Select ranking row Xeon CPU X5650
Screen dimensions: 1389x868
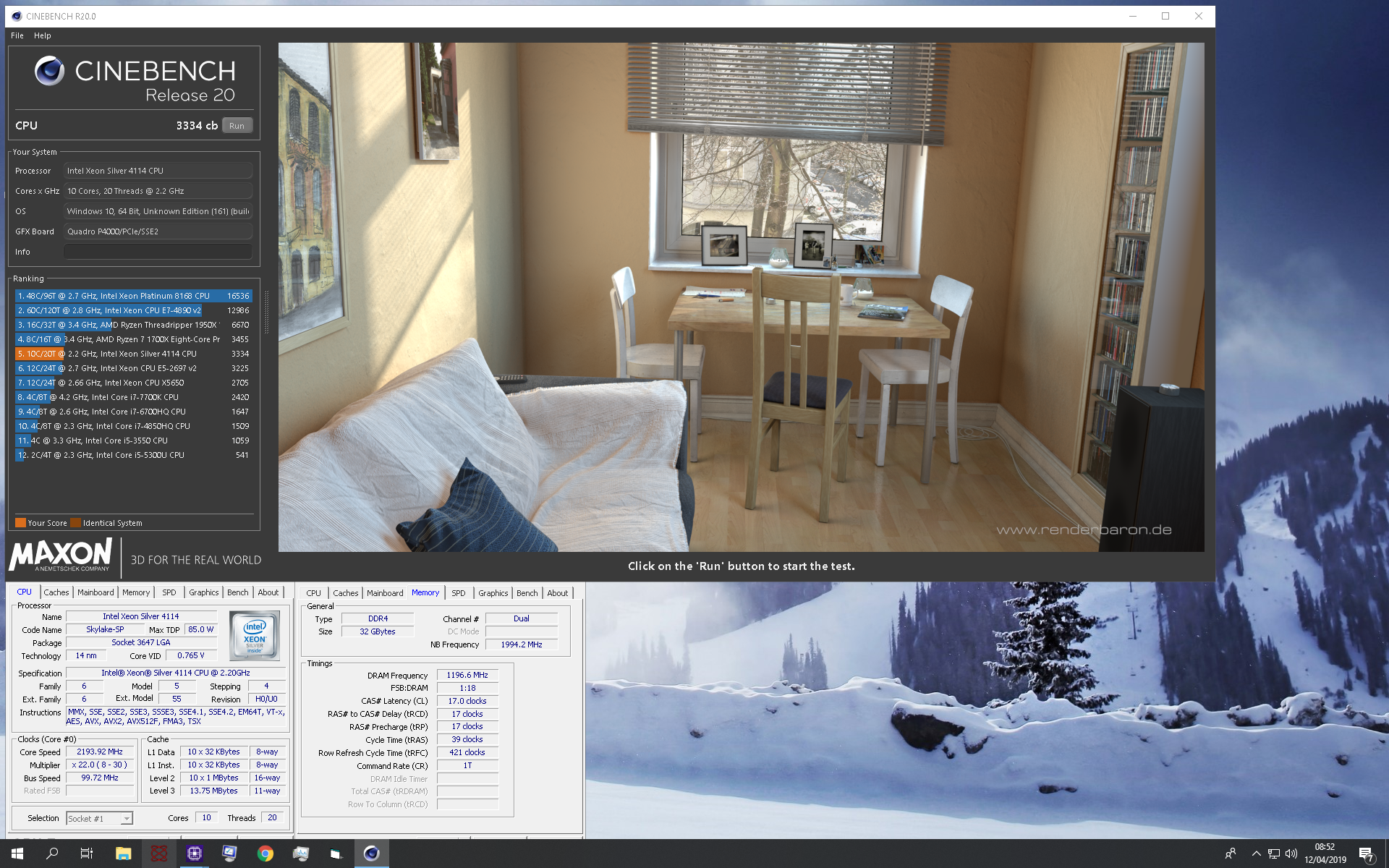(133, 383)
